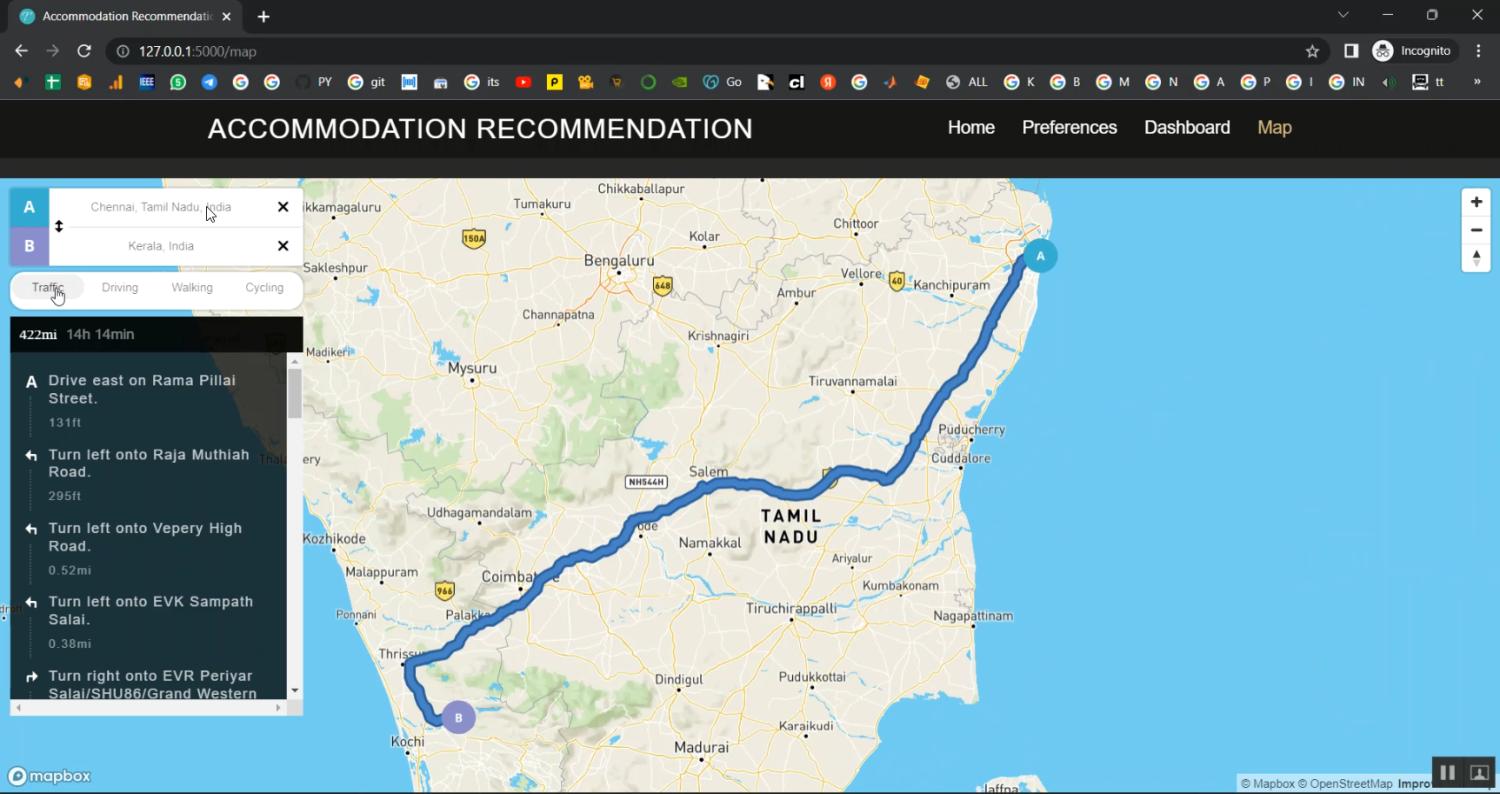Reset map bearing with compass button
Screen dimensions: 1500x794
1476,258
